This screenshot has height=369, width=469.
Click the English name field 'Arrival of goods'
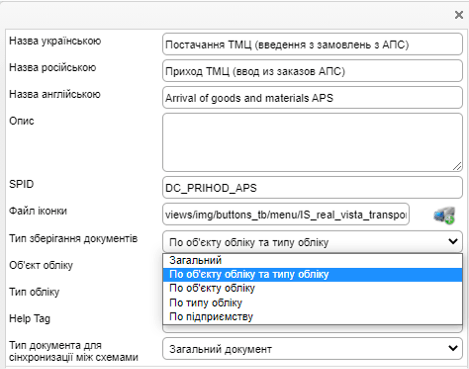(312, 97)
